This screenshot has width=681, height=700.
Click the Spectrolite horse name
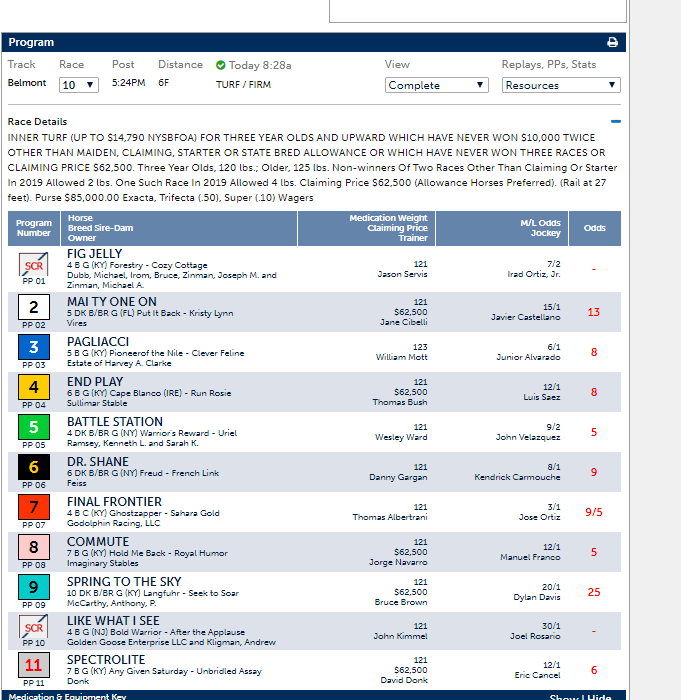pyautogui.click(x=105, y=660)
